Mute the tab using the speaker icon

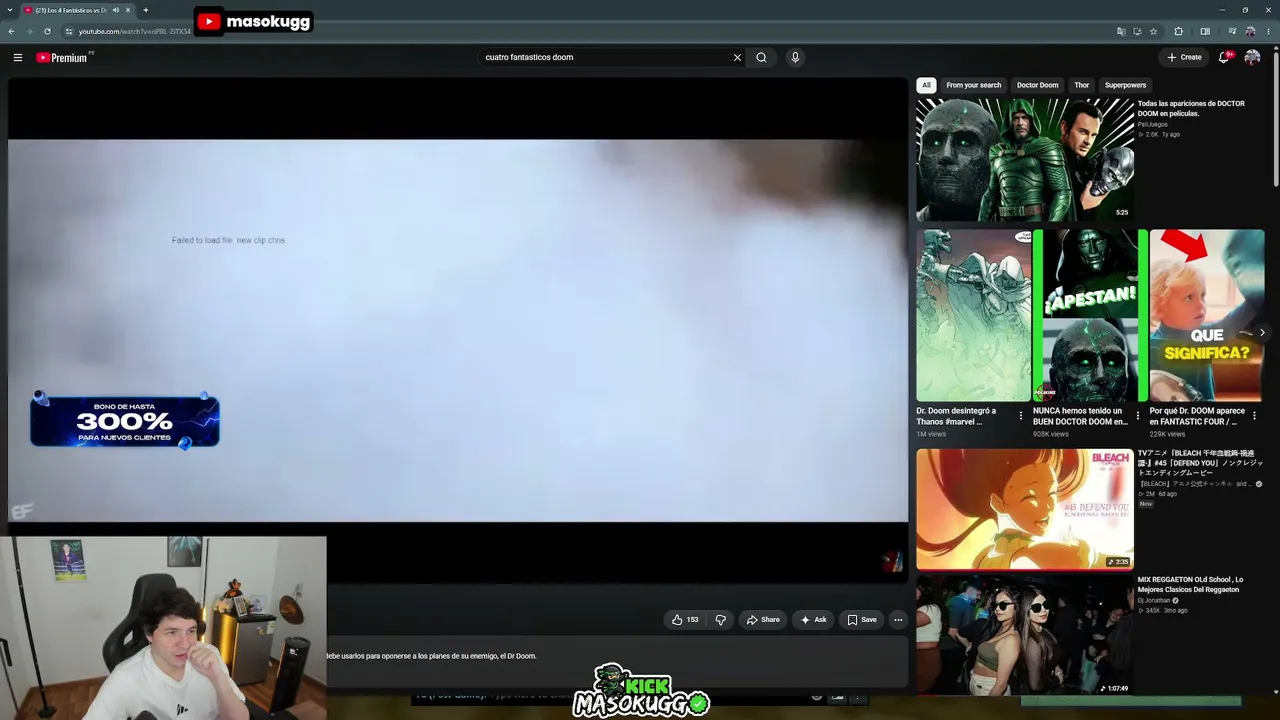pyautogui.click(x=116, y=10)
